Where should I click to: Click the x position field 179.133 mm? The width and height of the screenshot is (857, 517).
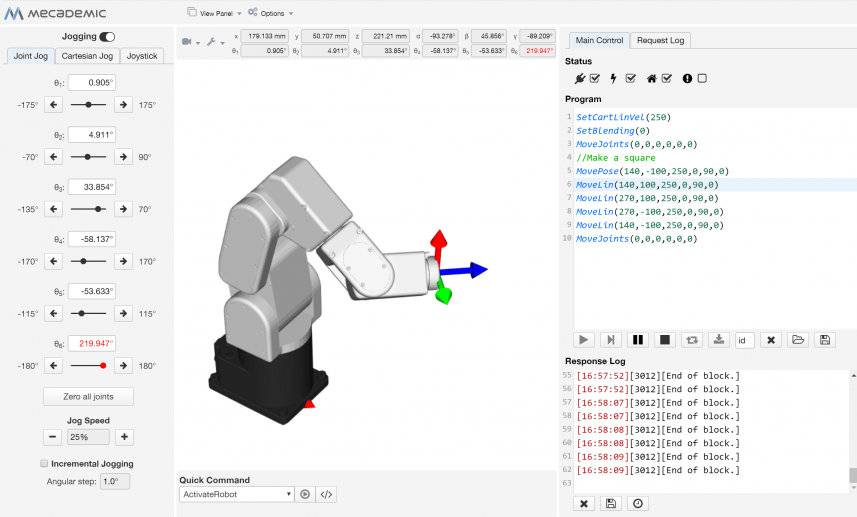pos(265,36)
